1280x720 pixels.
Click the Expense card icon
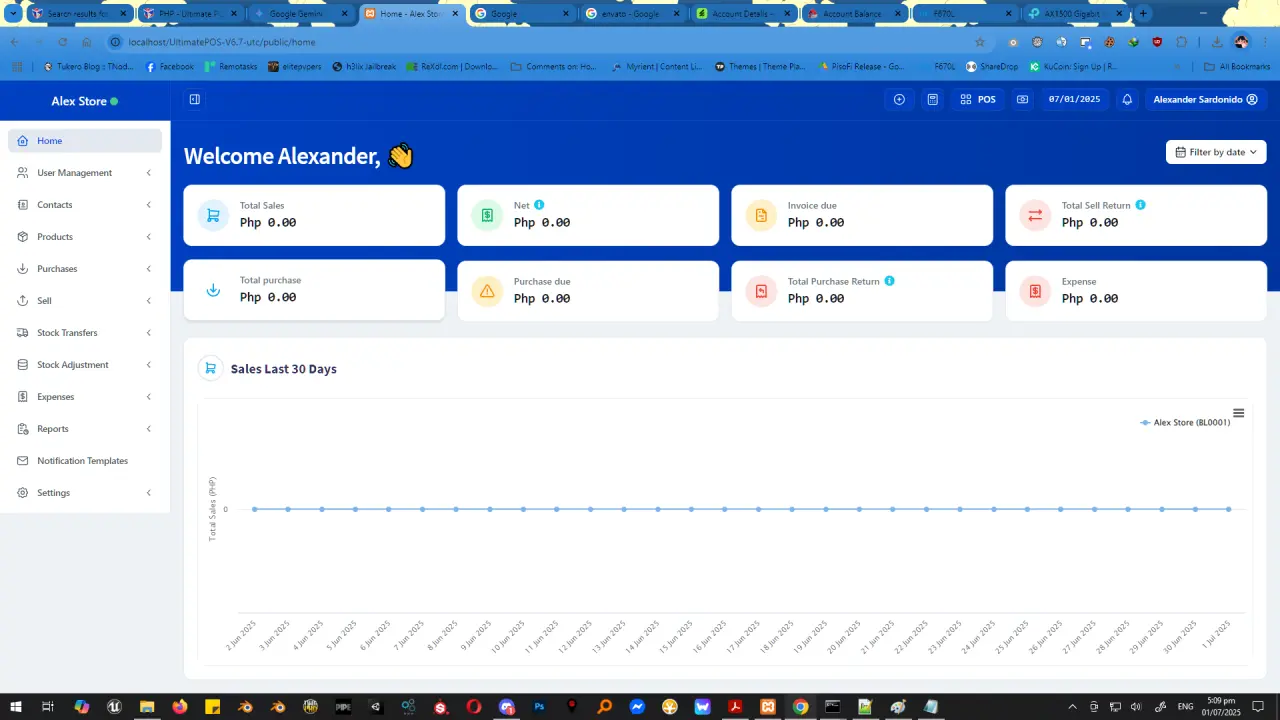tap(1035, 291)
